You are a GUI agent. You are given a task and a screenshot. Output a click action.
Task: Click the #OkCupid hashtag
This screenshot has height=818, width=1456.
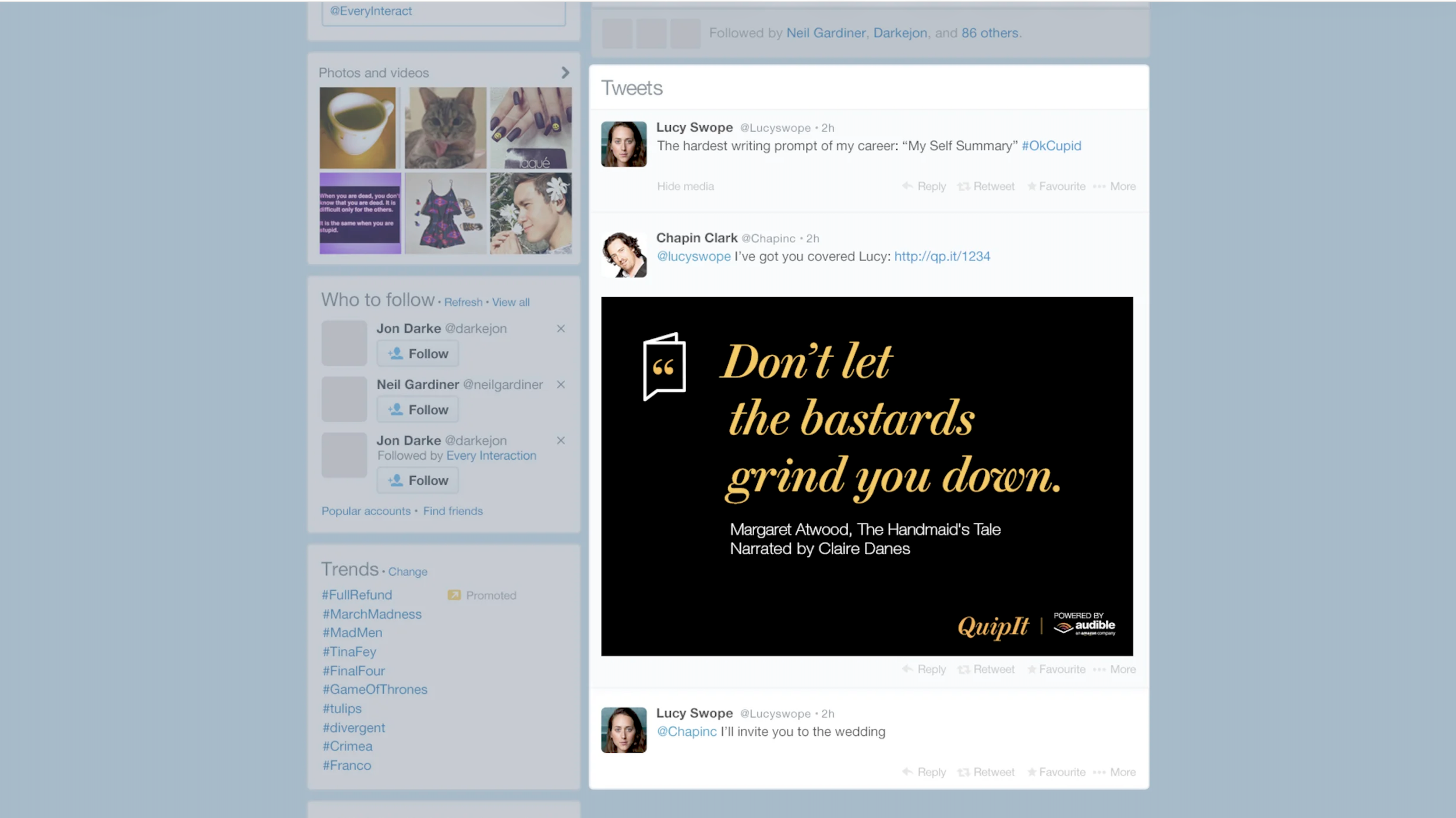[x=1051, y=146]
